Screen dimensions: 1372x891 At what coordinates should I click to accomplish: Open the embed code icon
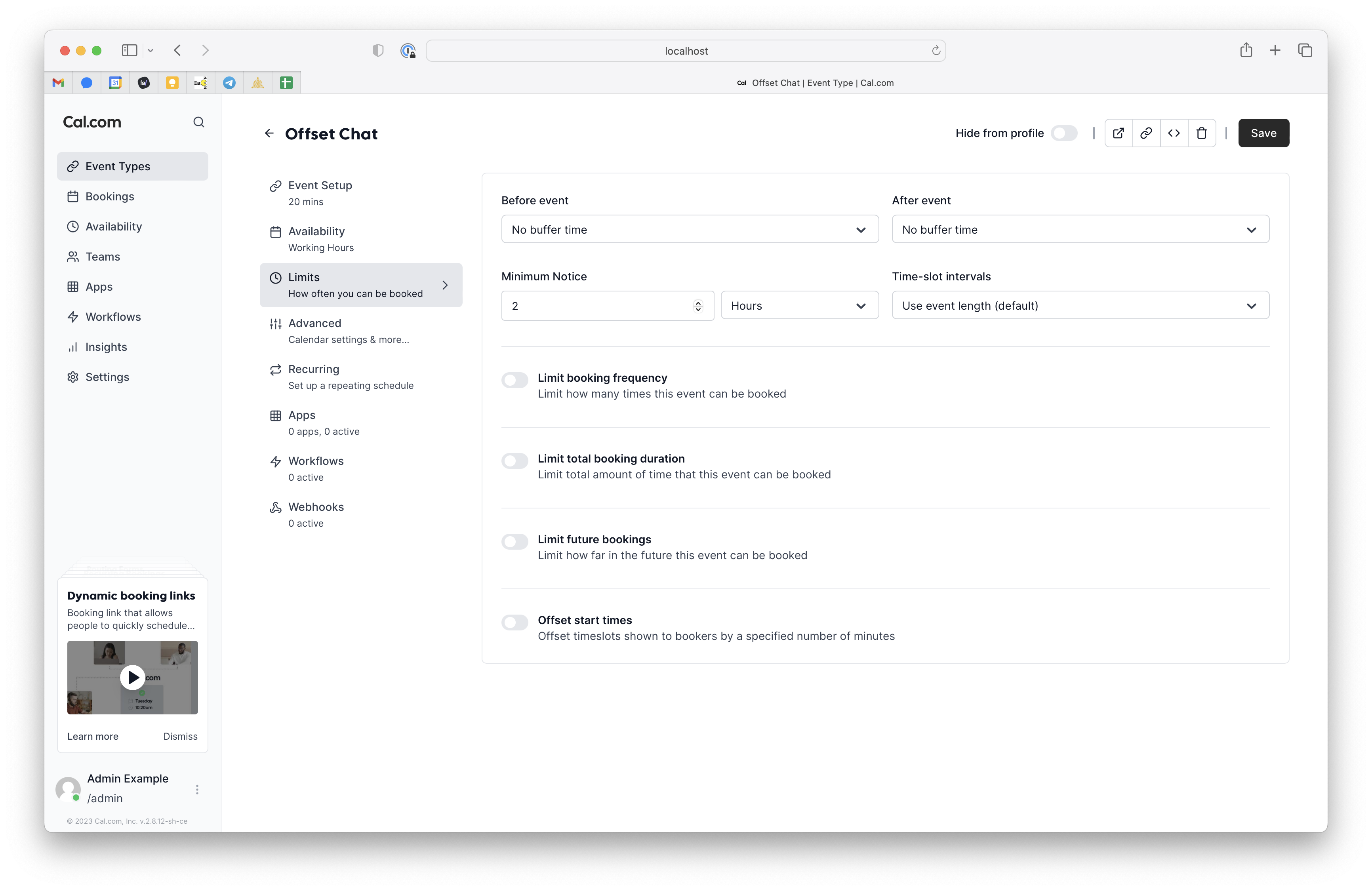pyautogui.click(x=1174, y=133)
